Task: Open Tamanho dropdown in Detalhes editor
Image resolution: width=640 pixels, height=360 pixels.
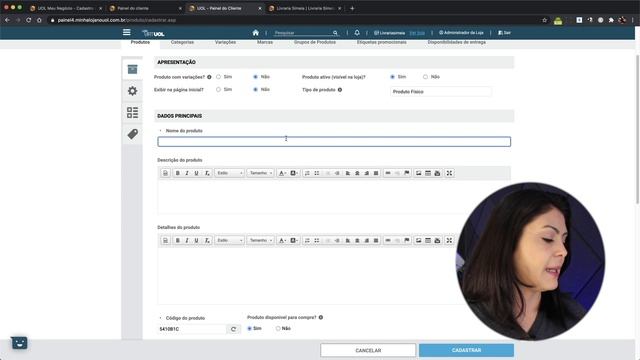Action: (260, 240)
